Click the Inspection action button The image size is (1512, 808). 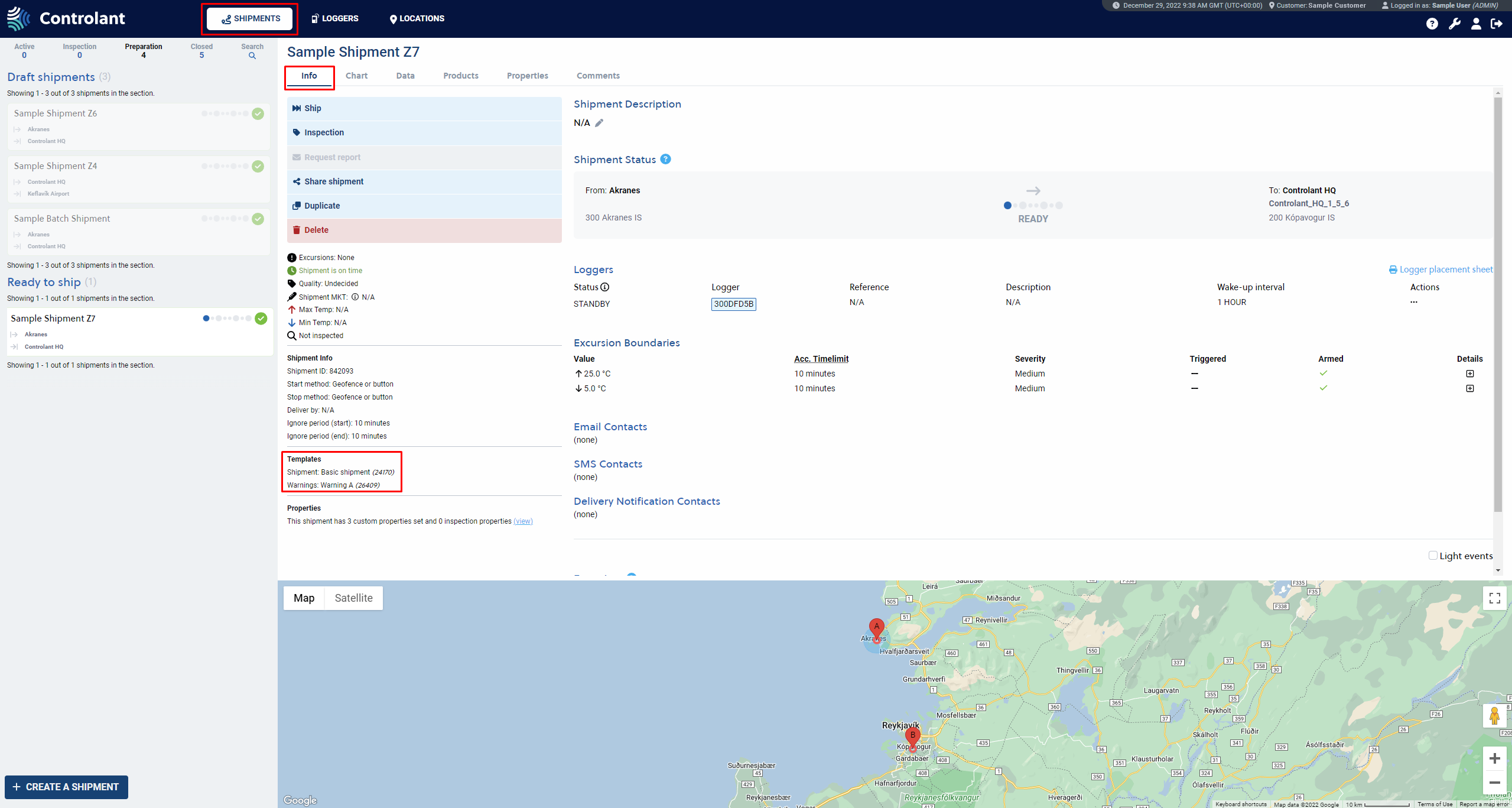coord(424,133)
